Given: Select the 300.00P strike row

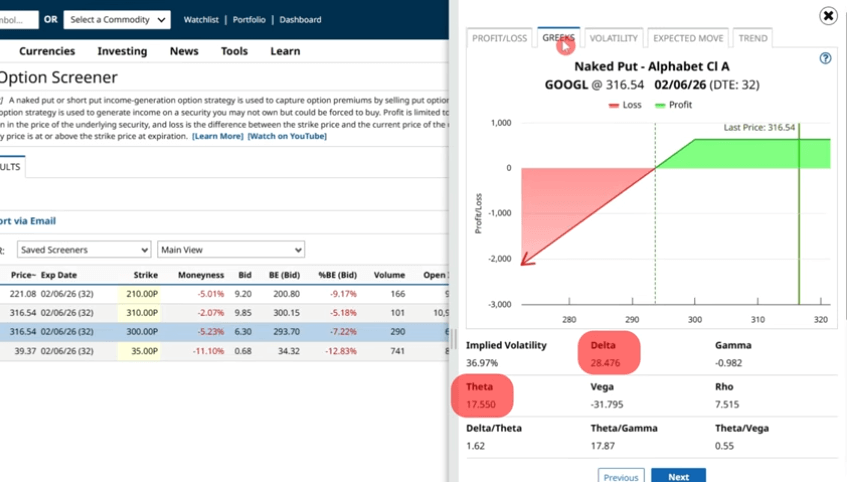Looking at the screenshot, I should (x=140, y=331).
